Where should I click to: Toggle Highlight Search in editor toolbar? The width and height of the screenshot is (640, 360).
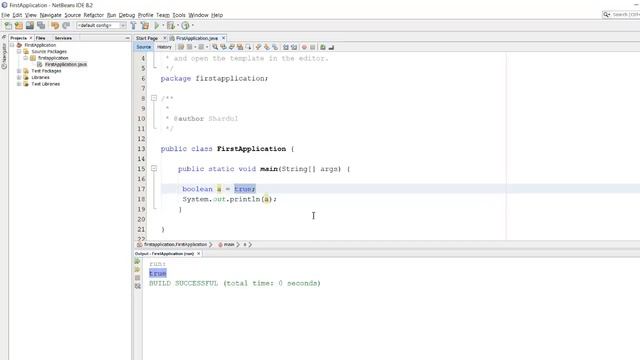tap(240, 47)
